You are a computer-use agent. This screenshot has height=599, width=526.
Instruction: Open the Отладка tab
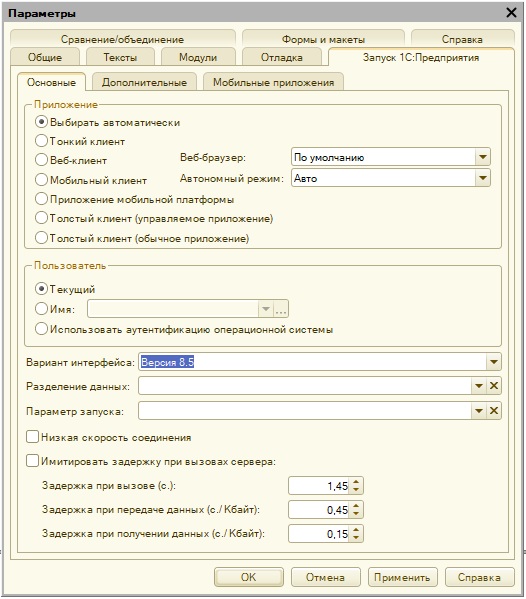(282, 57)
